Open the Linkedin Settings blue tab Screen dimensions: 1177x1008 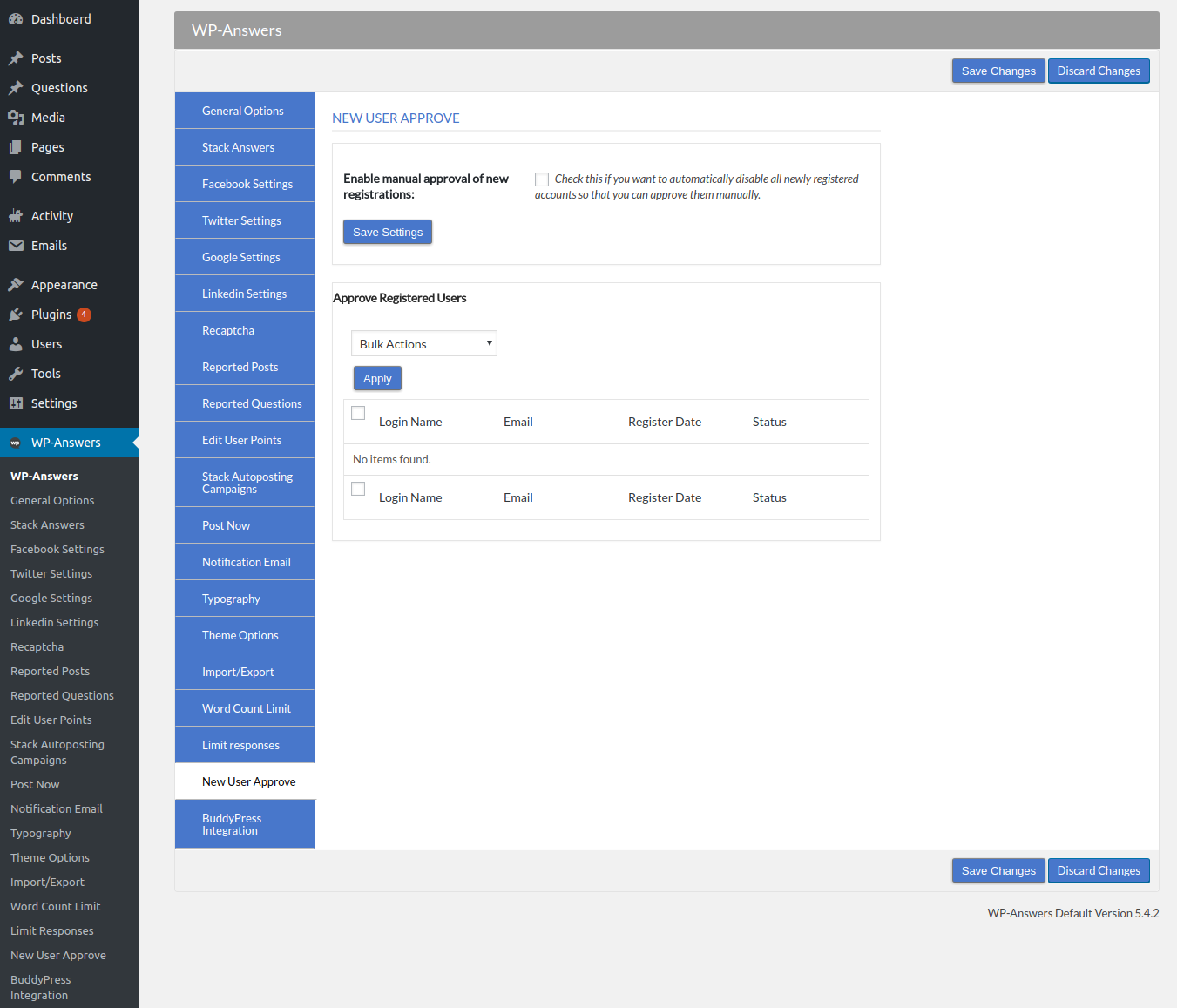tap(245, 294)
